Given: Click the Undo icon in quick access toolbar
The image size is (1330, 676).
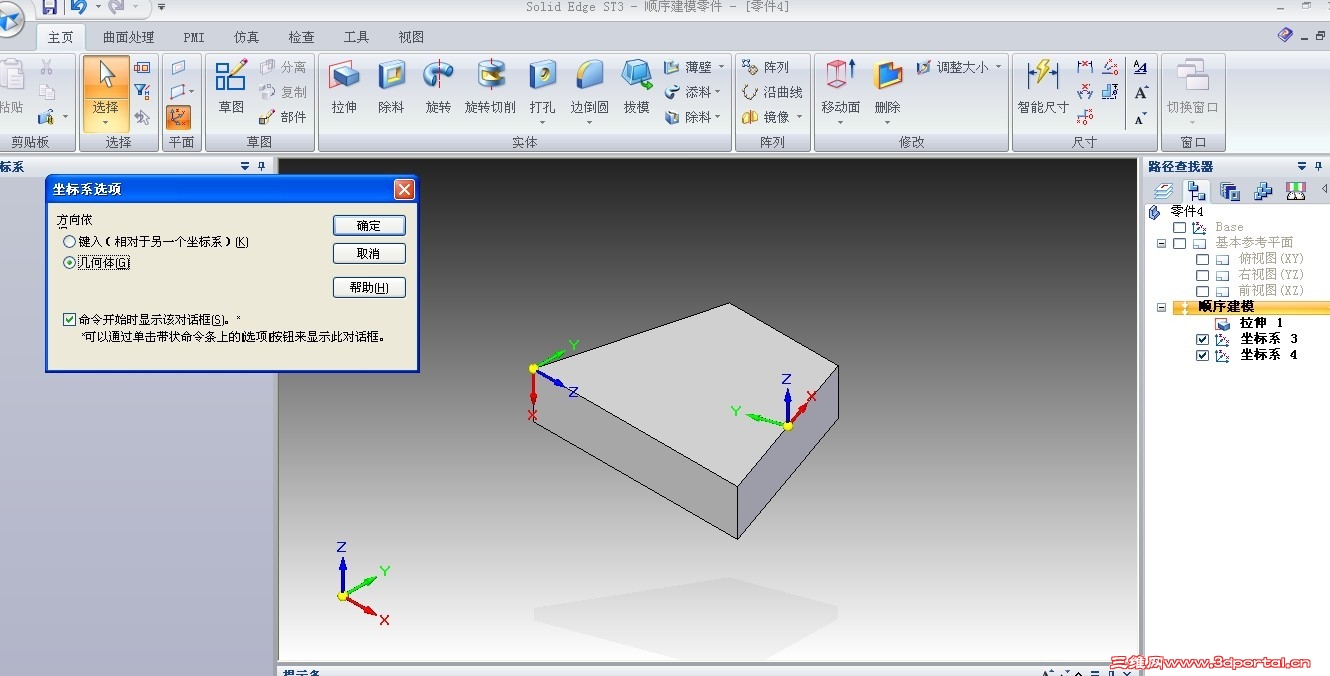Looking at the screenshot, I should (79, 8).
